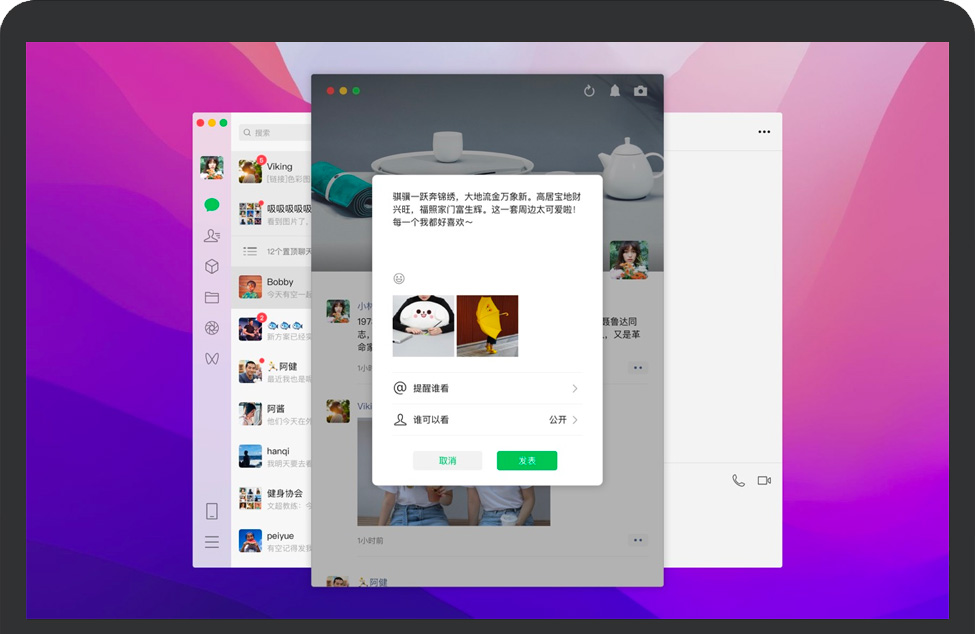Open the Files folder icon in the sidebar
Screen dimensions: 975x634
212,297
